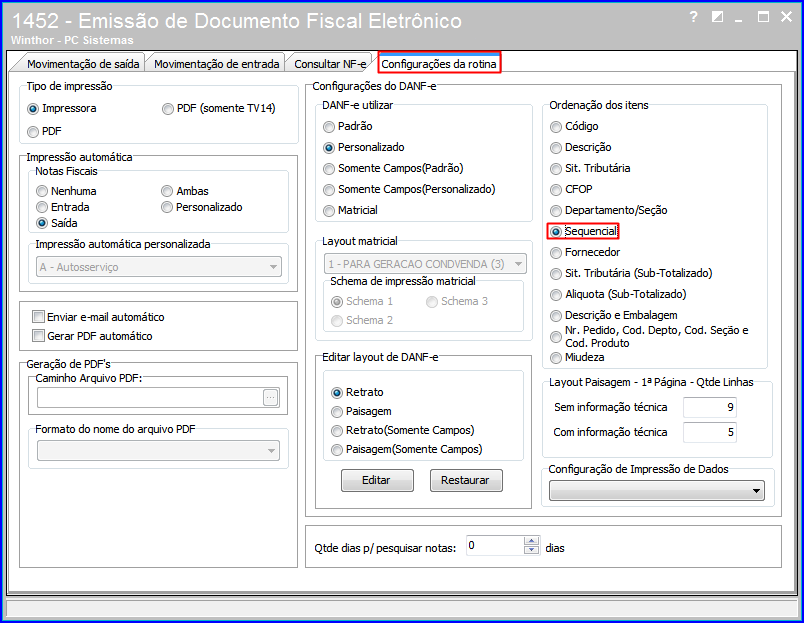Viewport: 804px width, 623px height.
Task: Select Retrato layout option
Action: (357, 392)
